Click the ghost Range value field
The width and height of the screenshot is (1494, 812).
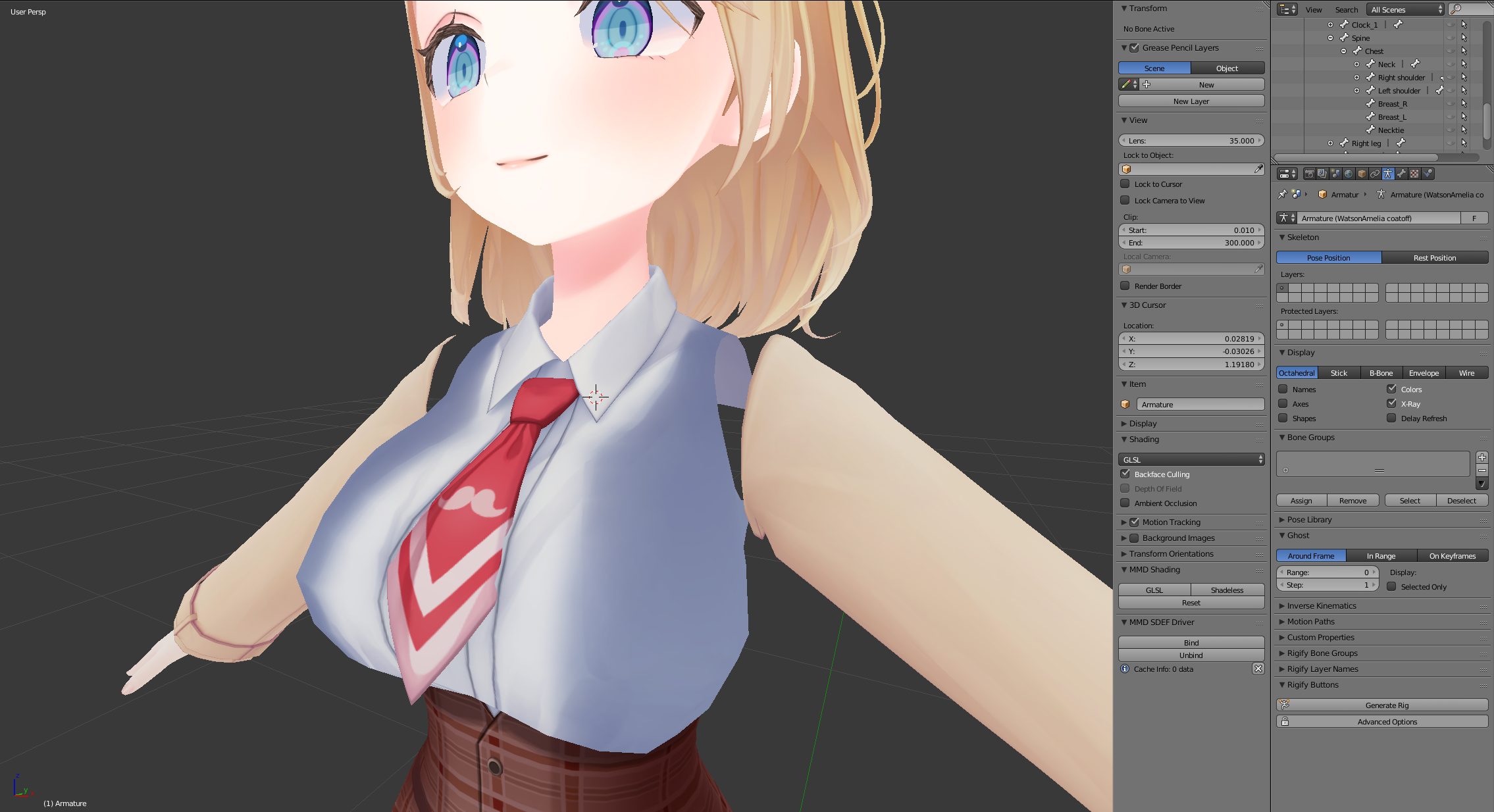(x=1327, y=572)
